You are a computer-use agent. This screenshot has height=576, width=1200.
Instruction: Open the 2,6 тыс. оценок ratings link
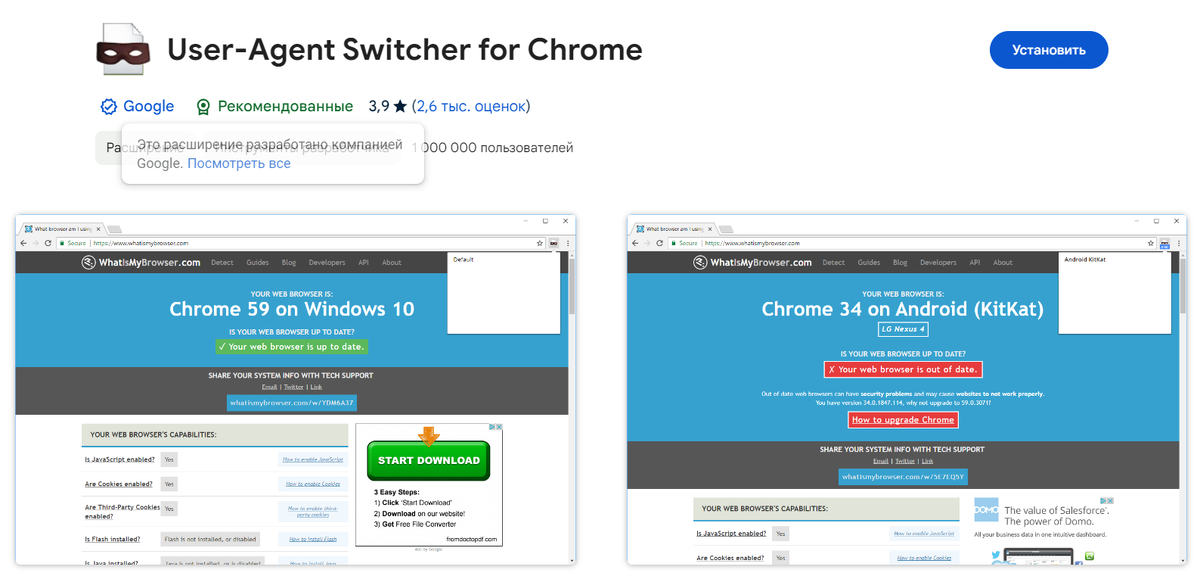coord(472,106)
